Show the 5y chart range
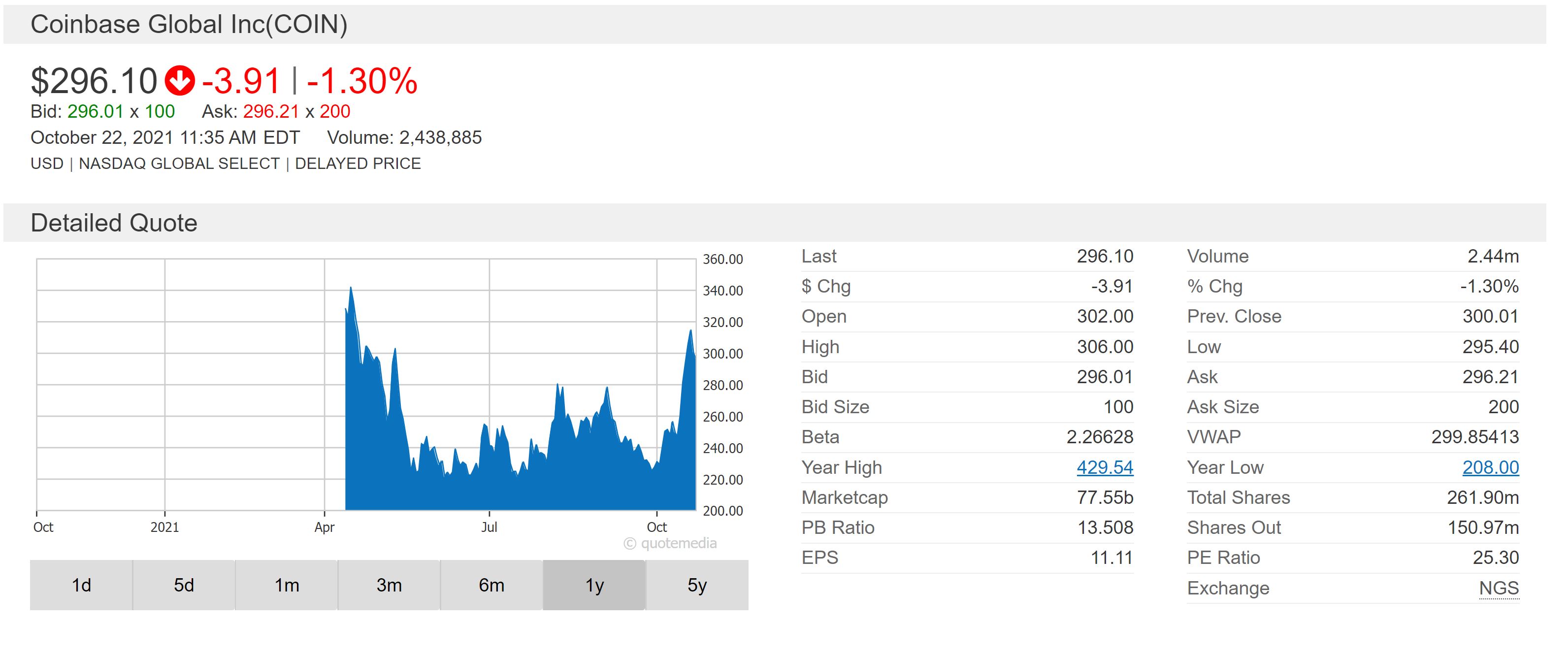Image resolution: width=1568 pixels, height=657 pixels. (697, 585)
